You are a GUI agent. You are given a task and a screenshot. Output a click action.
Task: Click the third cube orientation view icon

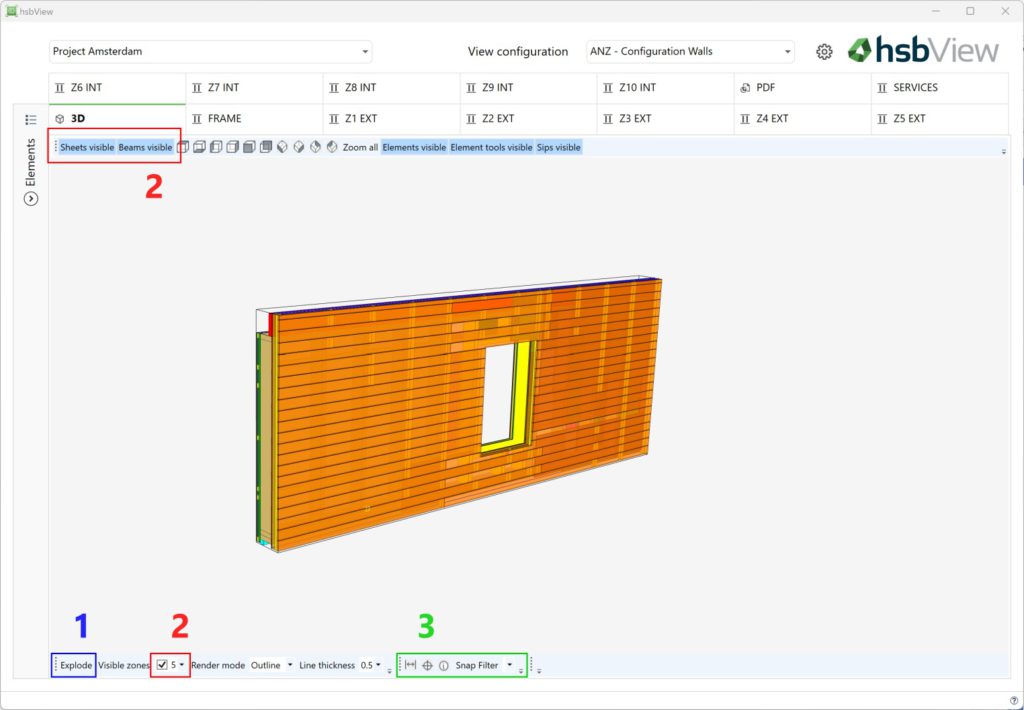216,147
